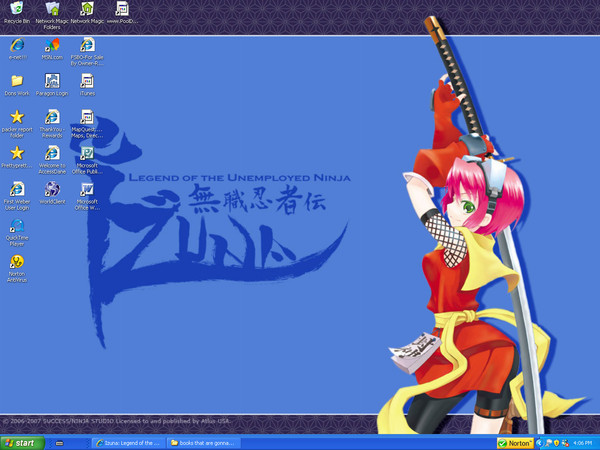Open Network Magic Folders shortcut
The width and height of the screenshot is (600, 450).
pos(52,15)
